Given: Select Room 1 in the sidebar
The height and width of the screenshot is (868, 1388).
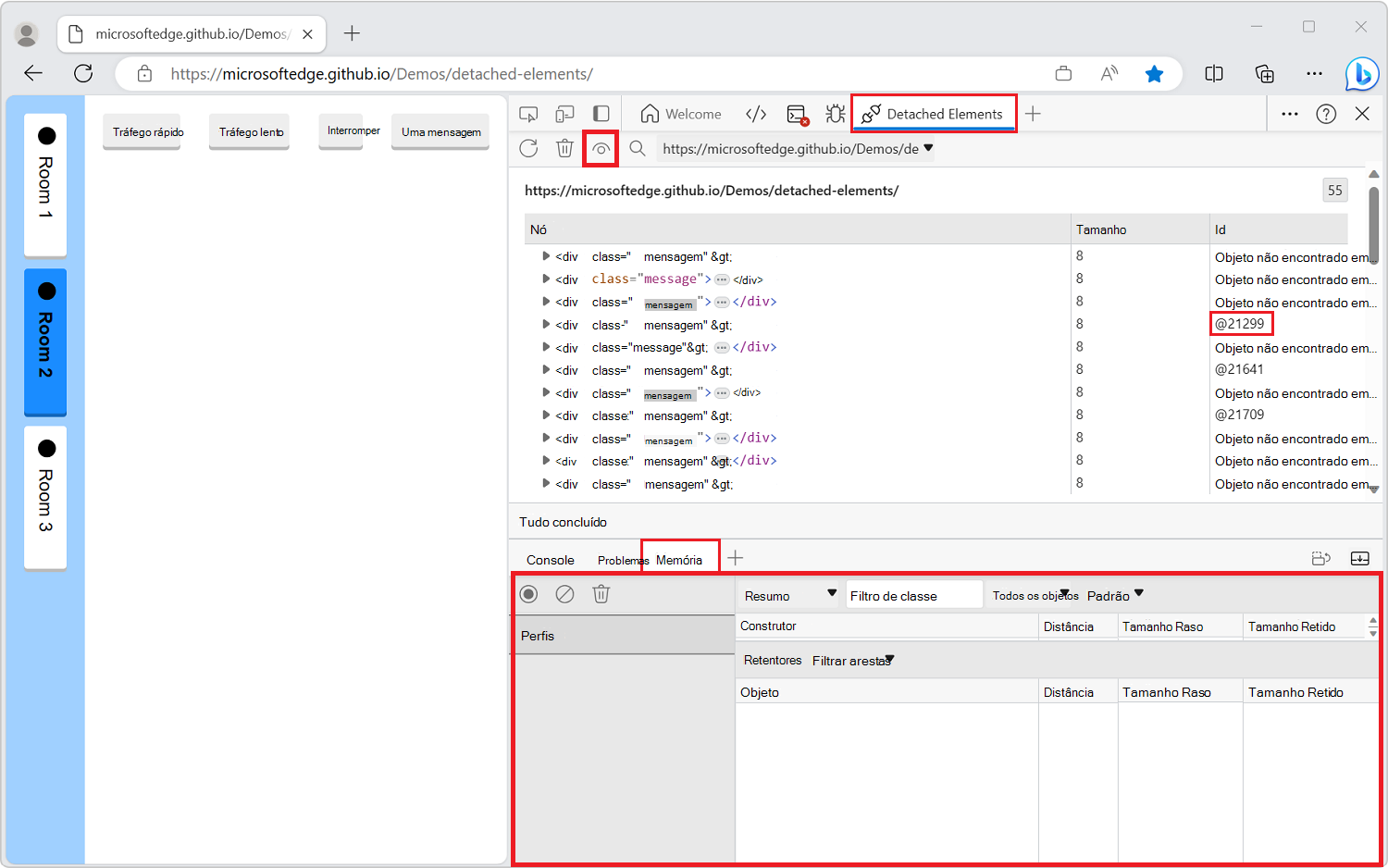Looking at the screenshot, I should pos(45,185).
